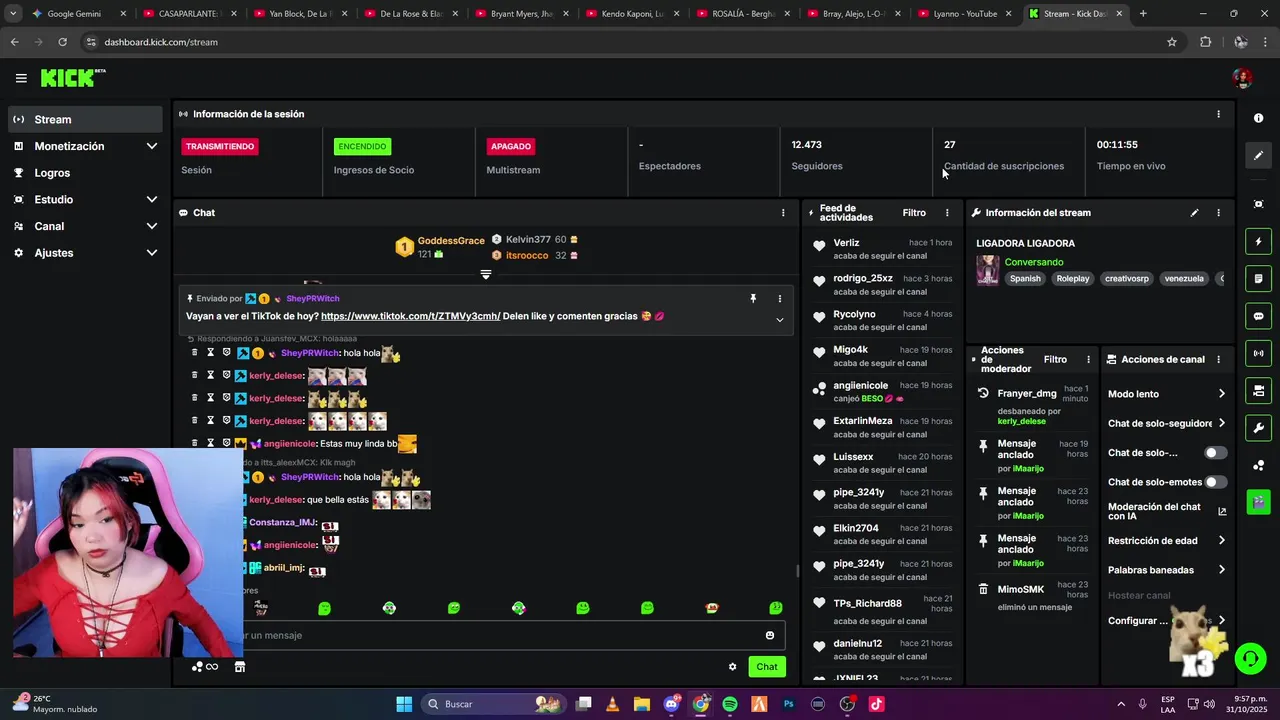1280x720 pixels.
Task: Click the focus frame icon in the right sidebar
Action: coord(1258,204)
